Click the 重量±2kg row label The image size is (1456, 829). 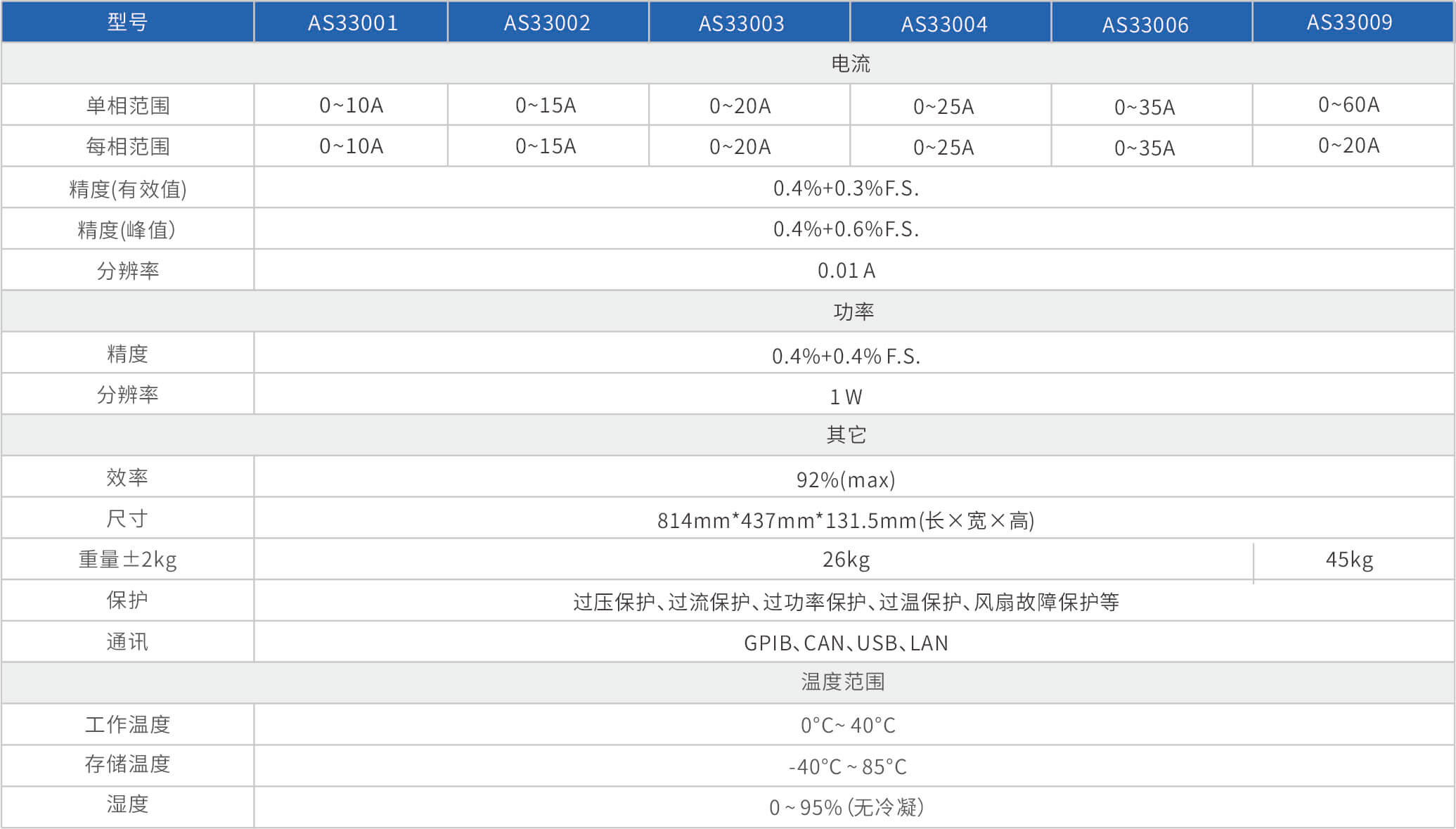point(127,560)
